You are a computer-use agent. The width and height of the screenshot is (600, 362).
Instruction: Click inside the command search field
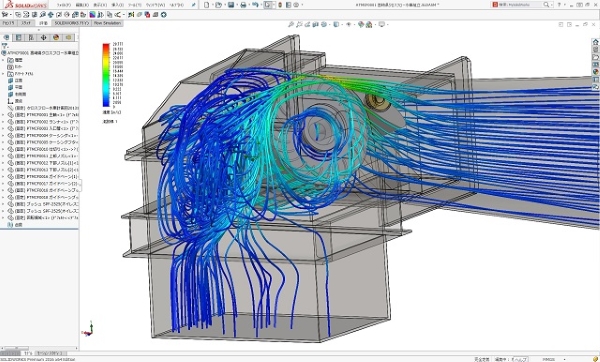point(520,5)
